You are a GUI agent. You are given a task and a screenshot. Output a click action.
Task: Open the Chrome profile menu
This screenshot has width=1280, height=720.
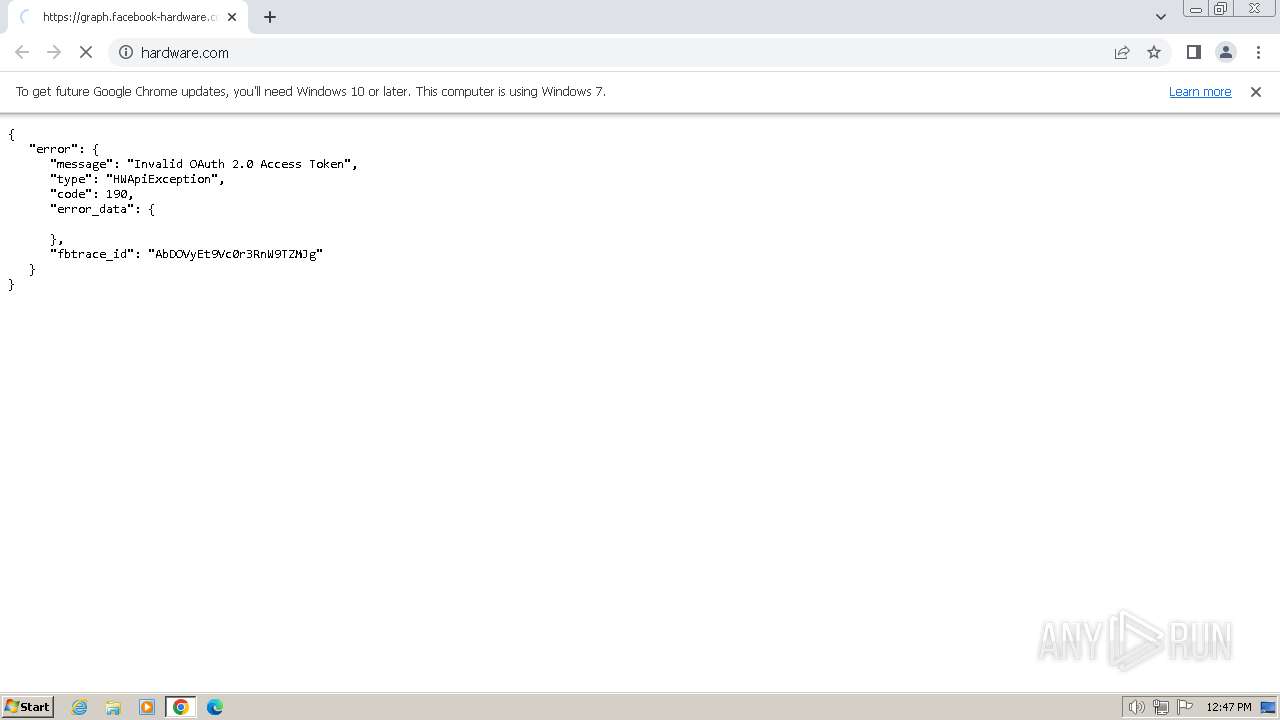[x=1225, y=52]
